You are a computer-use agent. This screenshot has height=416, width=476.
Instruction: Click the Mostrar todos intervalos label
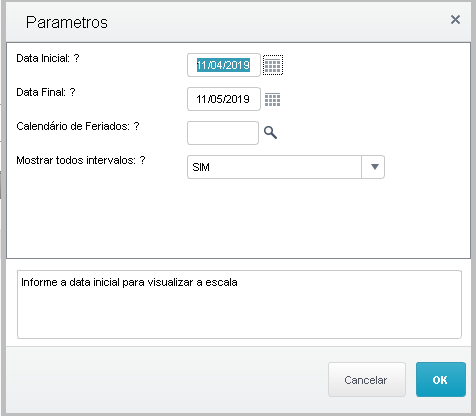click(x=81, y=160)
